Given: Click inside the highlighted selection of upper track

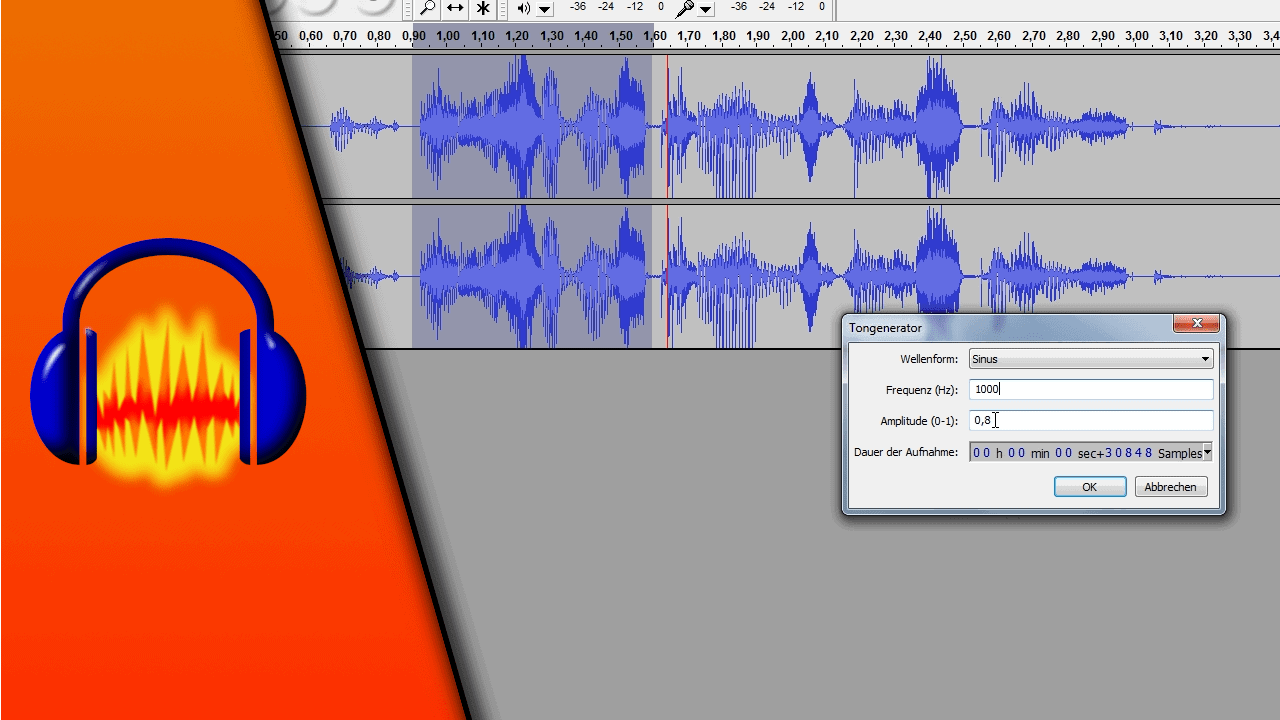Looking at the screenshot, I should [x=532, y=127].
